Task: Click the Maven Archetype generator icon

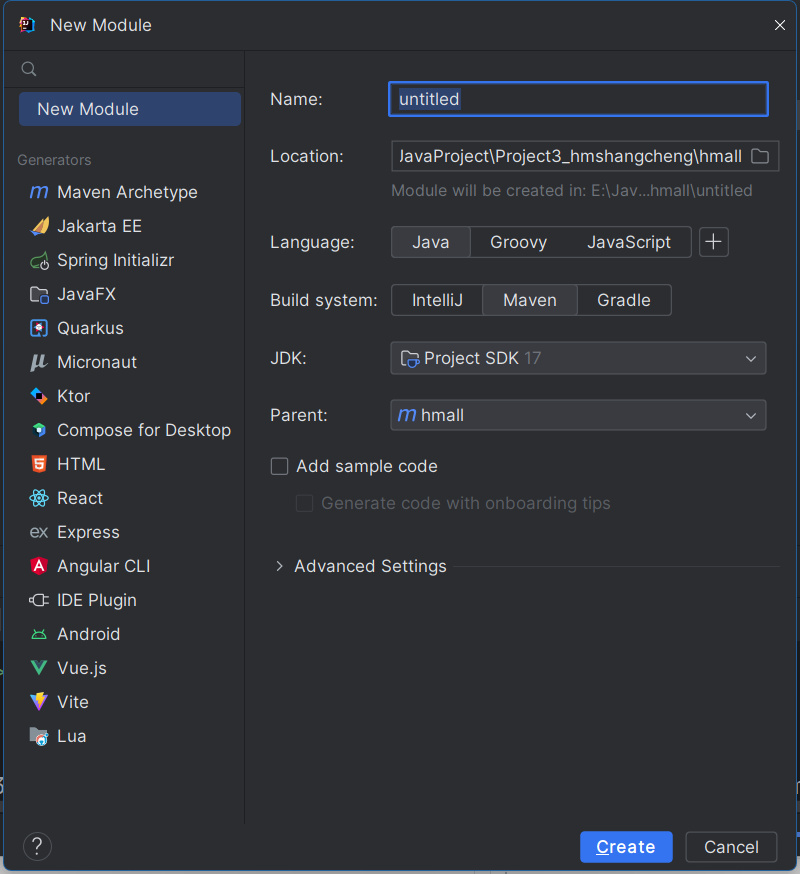Action: [x=39, y=192]
